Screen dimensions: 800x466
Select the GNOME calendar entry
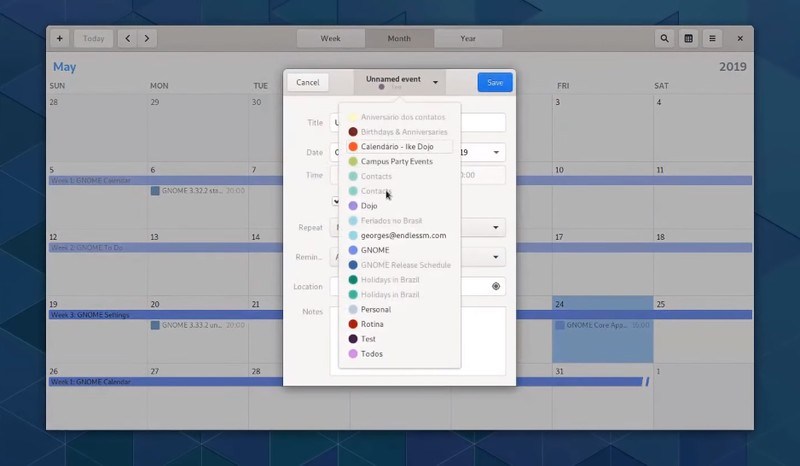pyautogui.click(x=399, y=250)
